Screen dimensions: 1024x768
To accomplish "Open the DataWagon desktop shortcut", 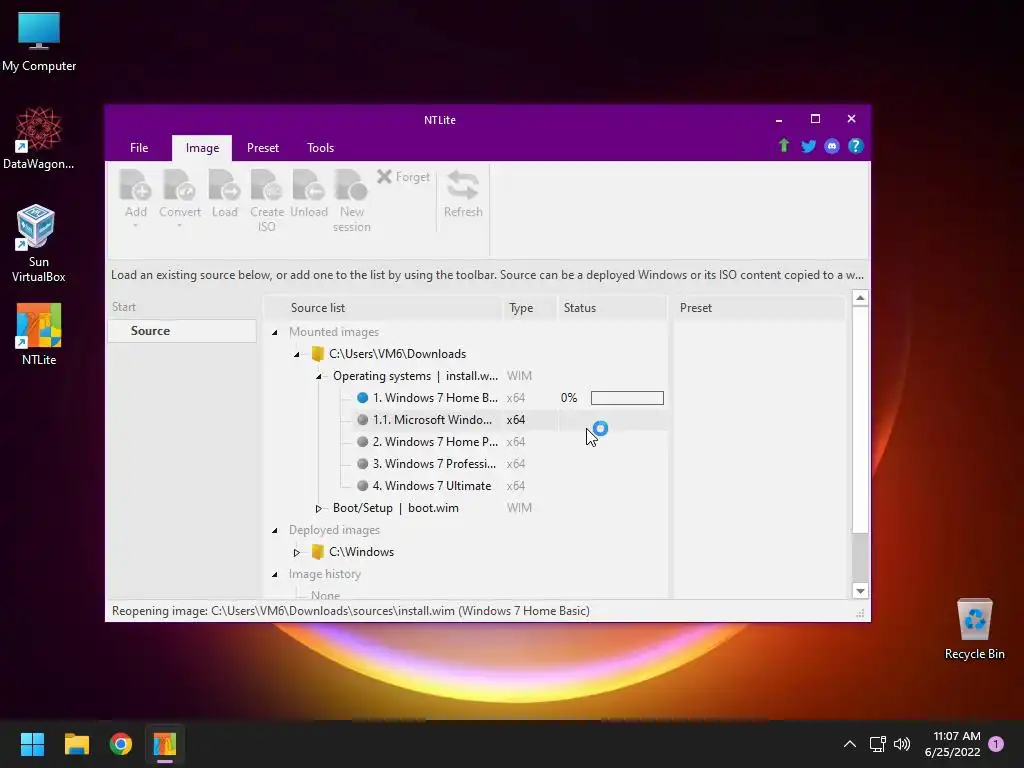I will [x=39, y=138].
